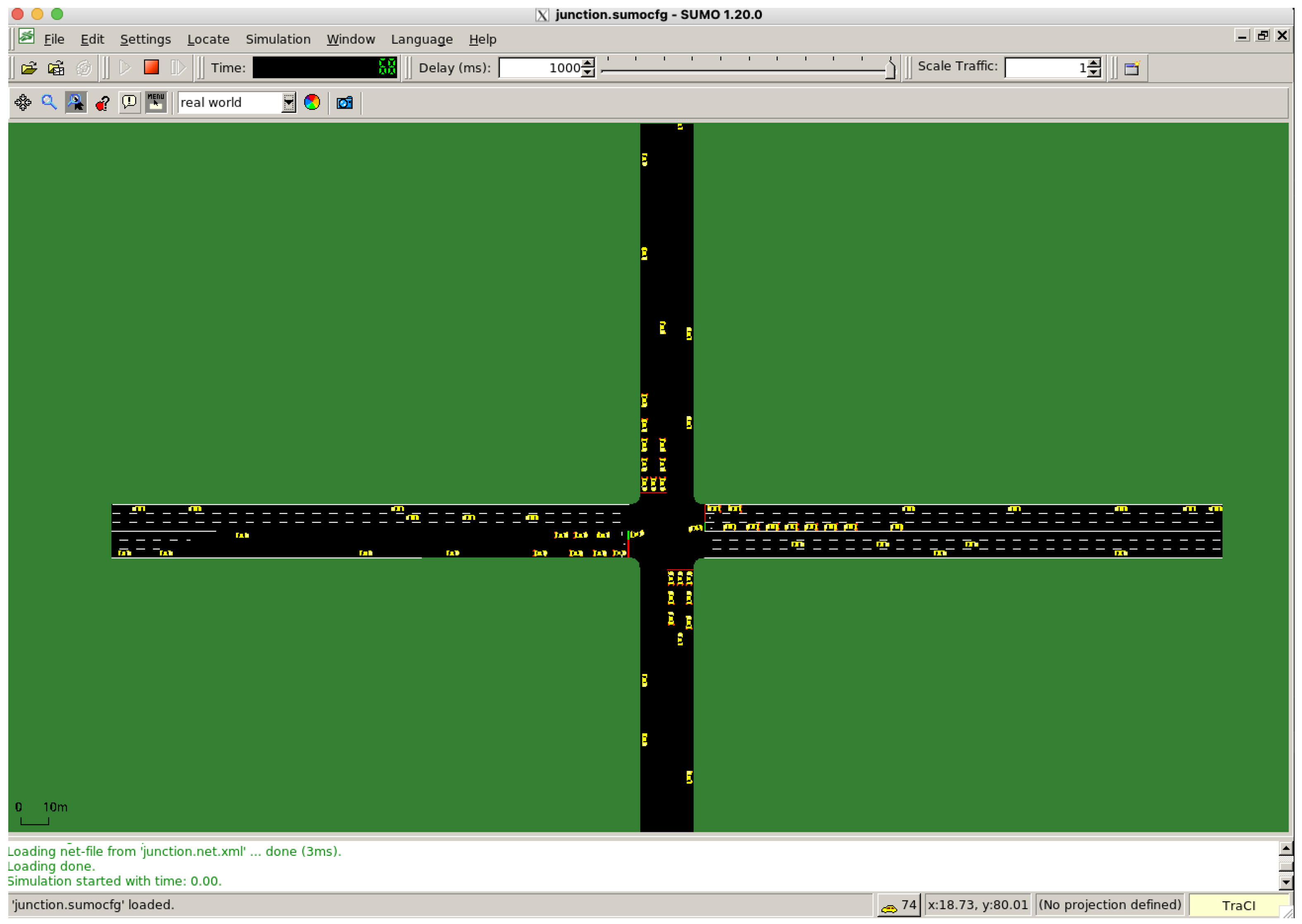
Task: Click open network icon
Action: click(56, 68)
